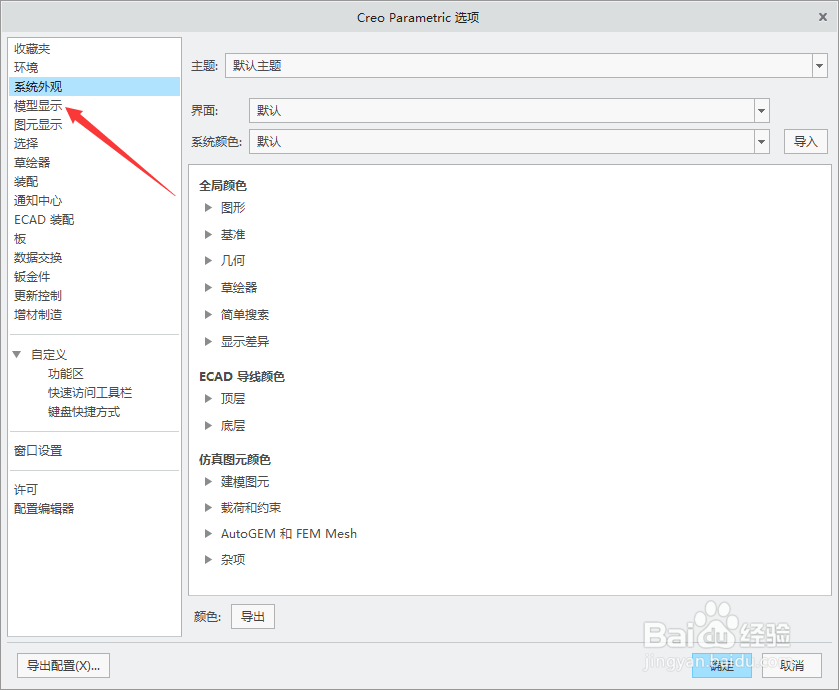Collapse the 自定义 section

click(17, 353)
